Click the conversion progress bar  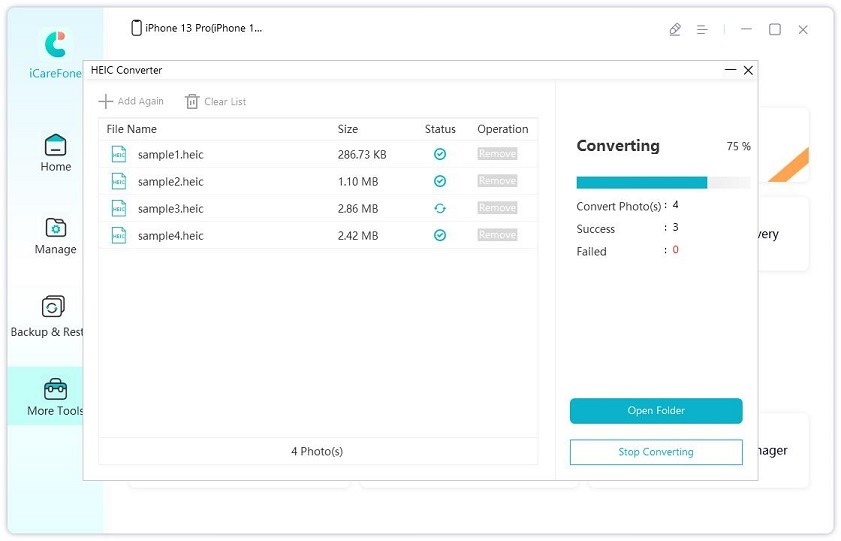[x=663, y=182]
